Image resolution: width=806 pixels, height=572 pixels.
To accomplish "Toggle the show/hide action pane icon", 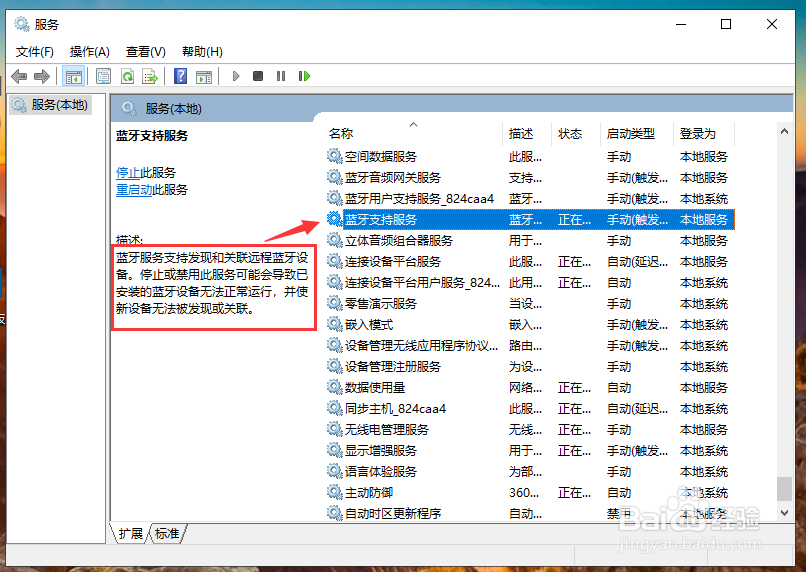I will tap(204, 77).
